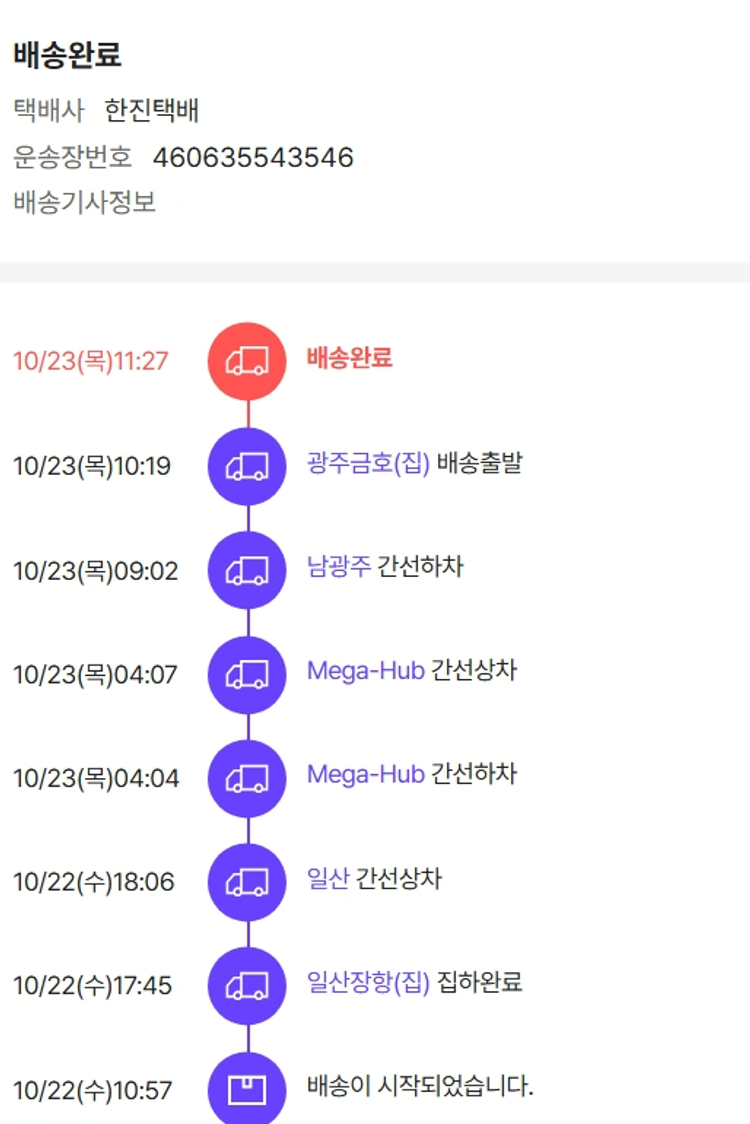The image size is (750, 1124).
Task: Click truck icon beside 일산 간선상차
Action: 247,882
